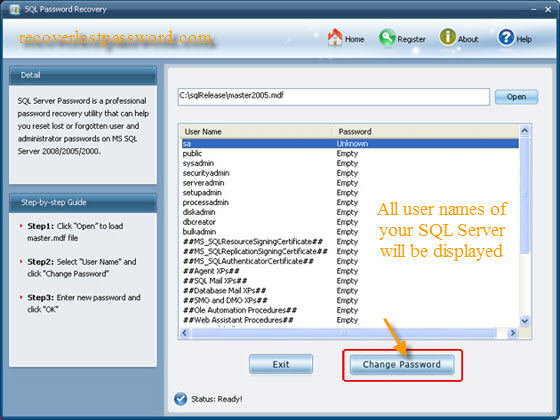Screen dimensions: 560x420
Task: Click the green Register key icon
Action: 387,38
